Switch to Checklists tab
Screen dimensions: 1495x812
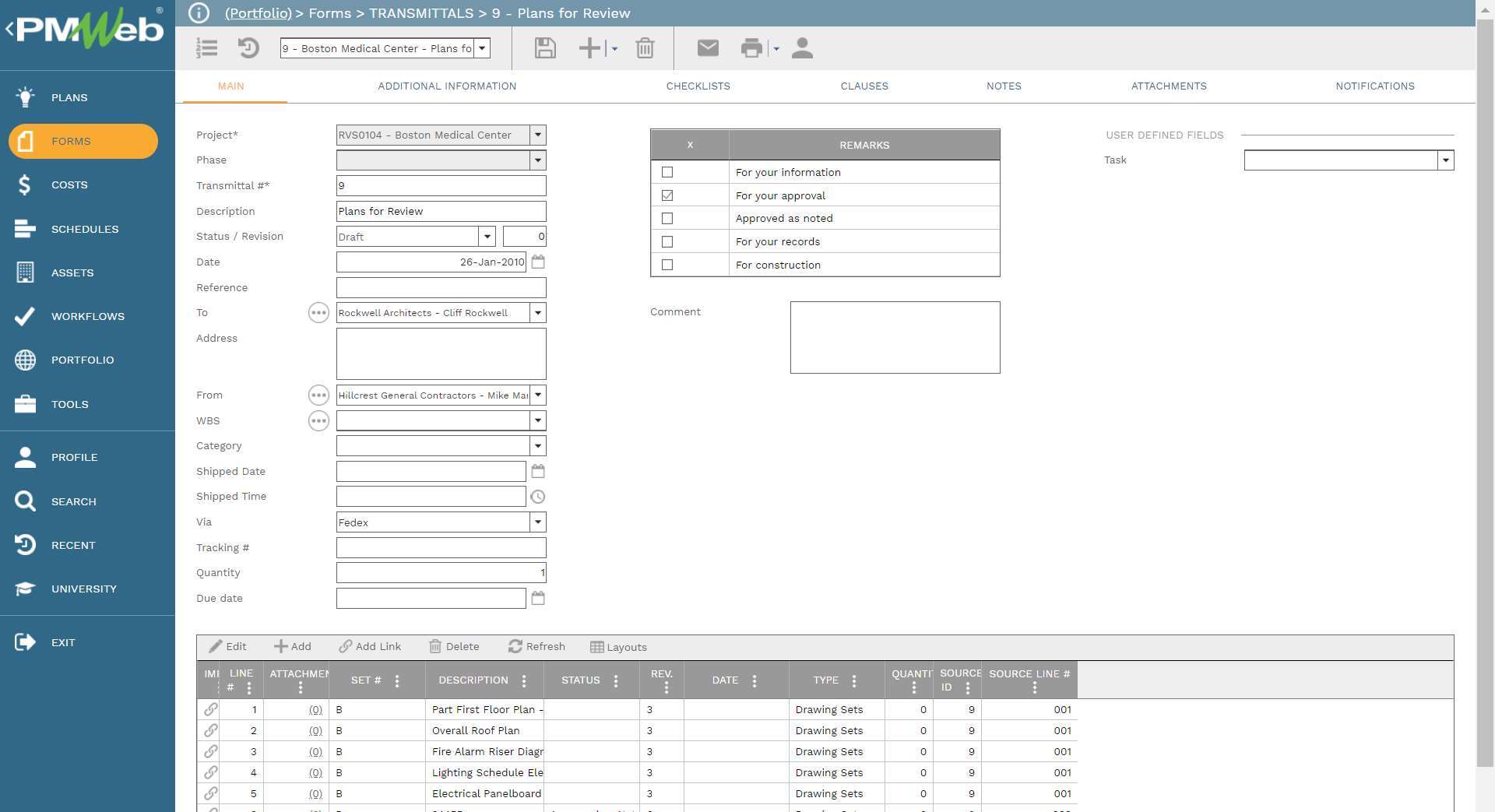pos(698,86)
